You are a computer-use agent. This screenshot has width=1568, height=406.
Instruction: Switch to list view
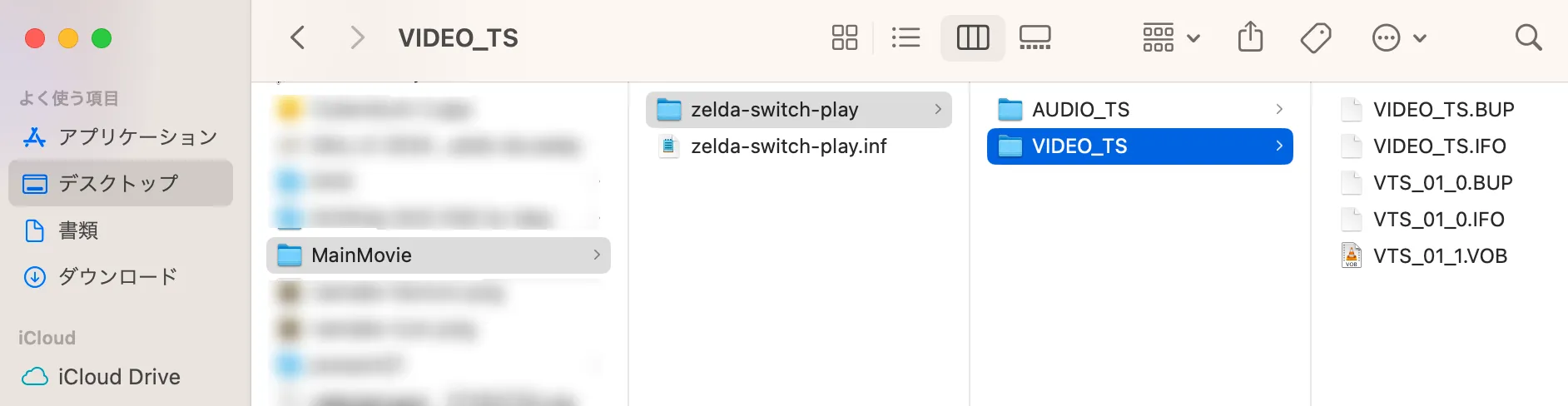906,37
